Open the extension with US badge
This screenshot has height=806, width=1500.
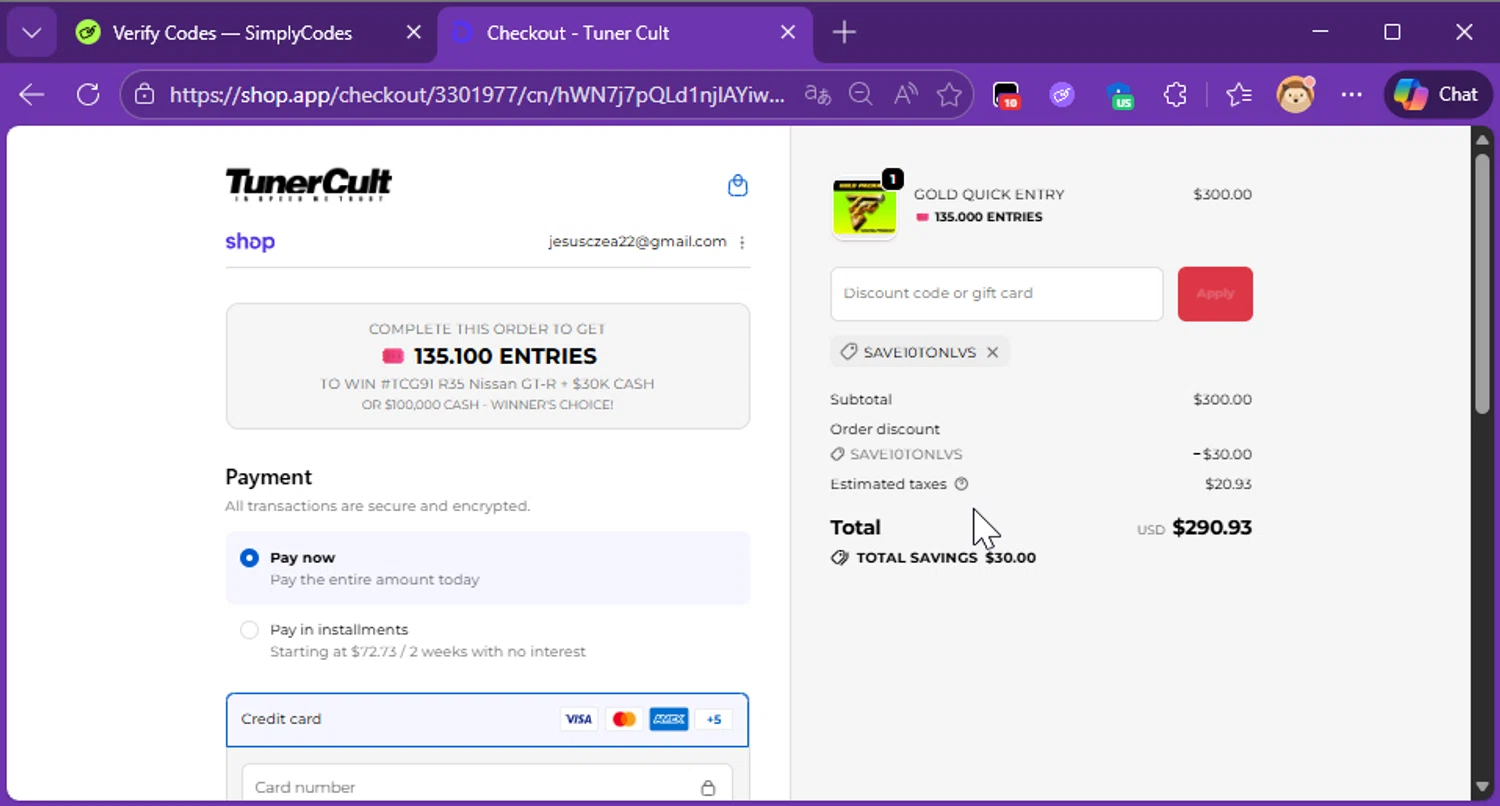(1121, 96)
